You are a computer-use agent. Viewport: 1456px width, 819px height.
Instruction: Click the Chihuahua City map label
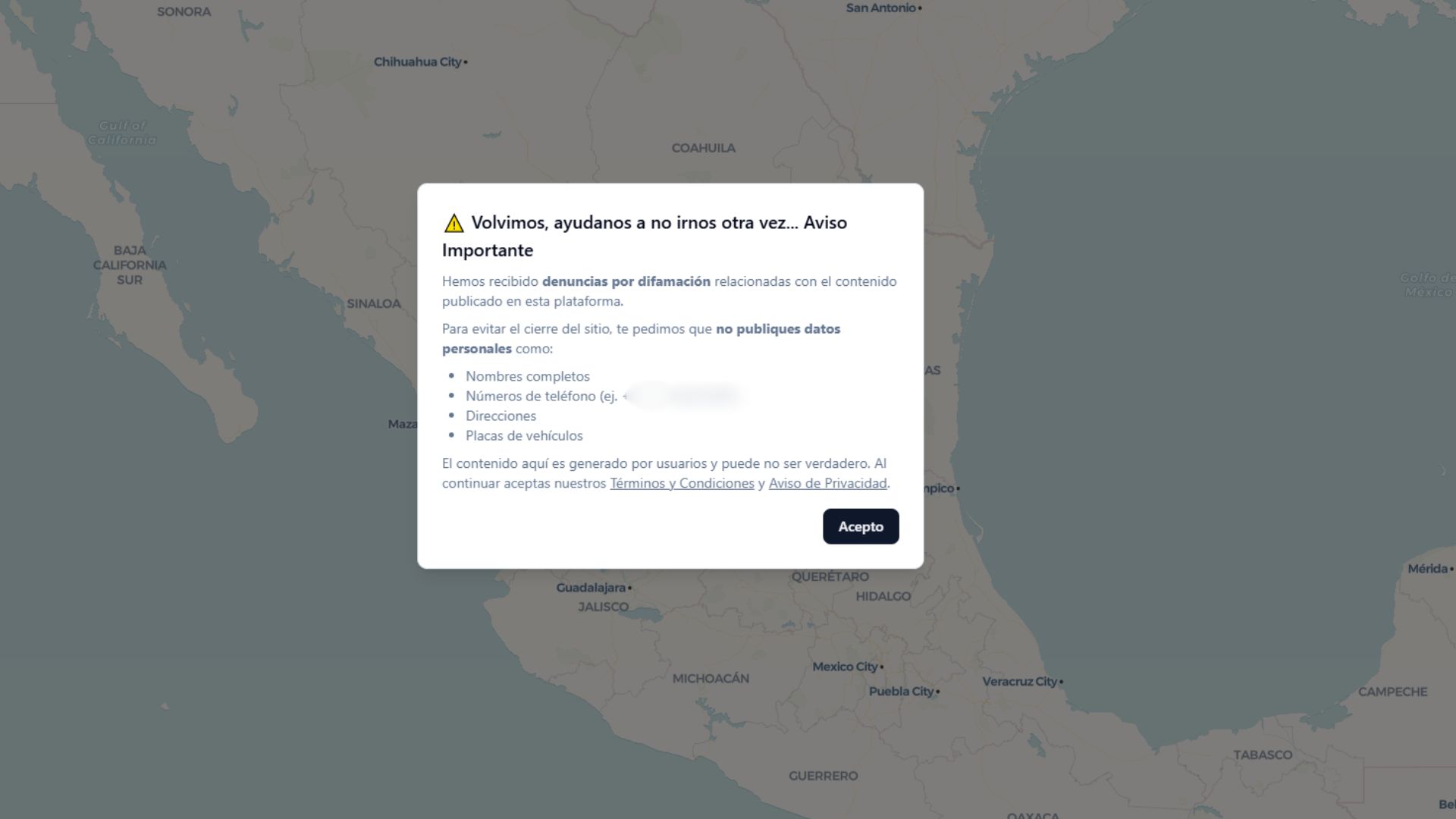pyautogui.click(x=418, y=62)
